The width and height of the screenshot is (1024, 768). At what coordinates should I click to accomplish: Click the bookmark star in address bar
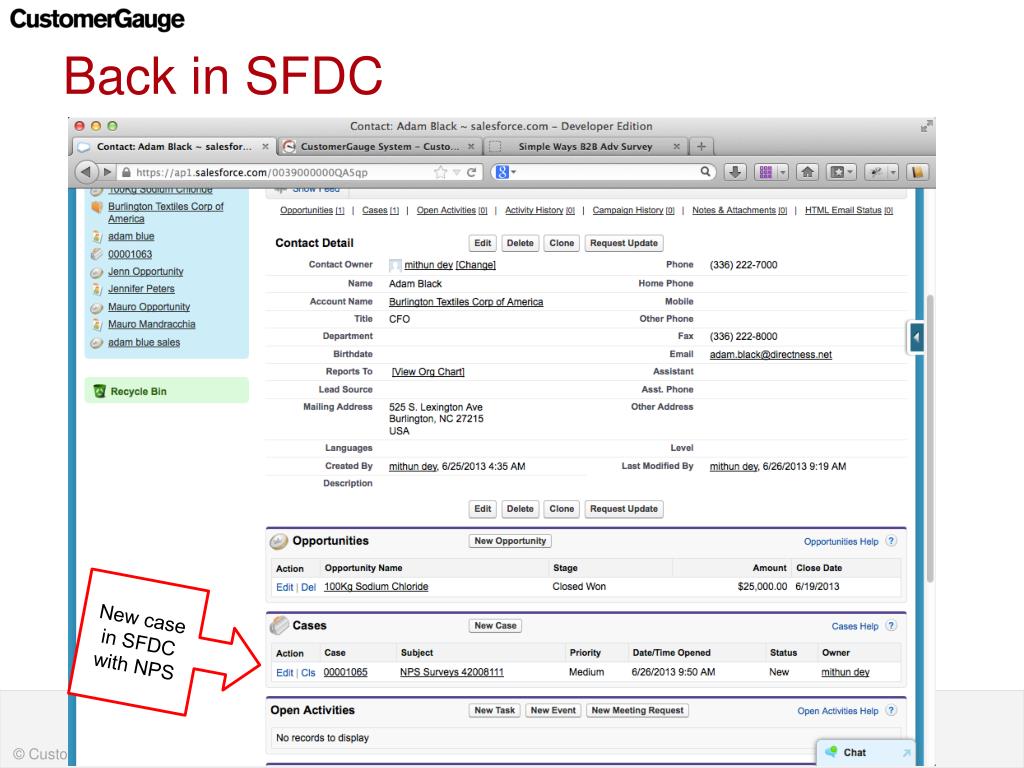tap(441, 172)
